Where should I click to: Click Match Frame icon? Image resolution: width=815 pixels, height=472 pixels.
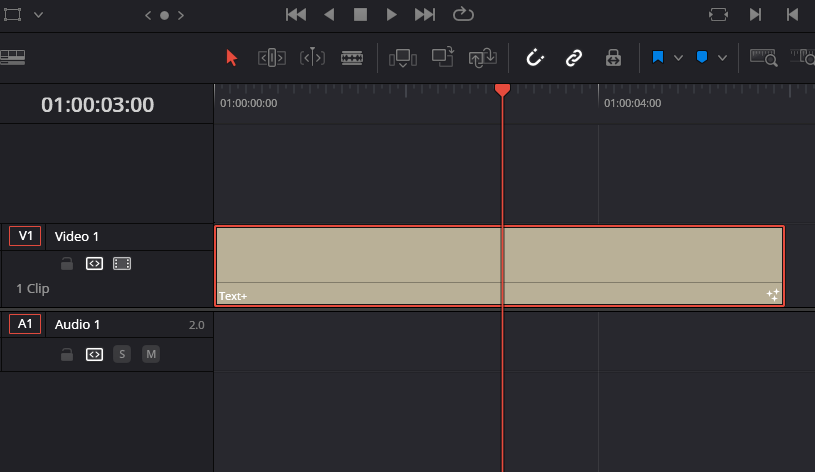click(x=718, y=15)
